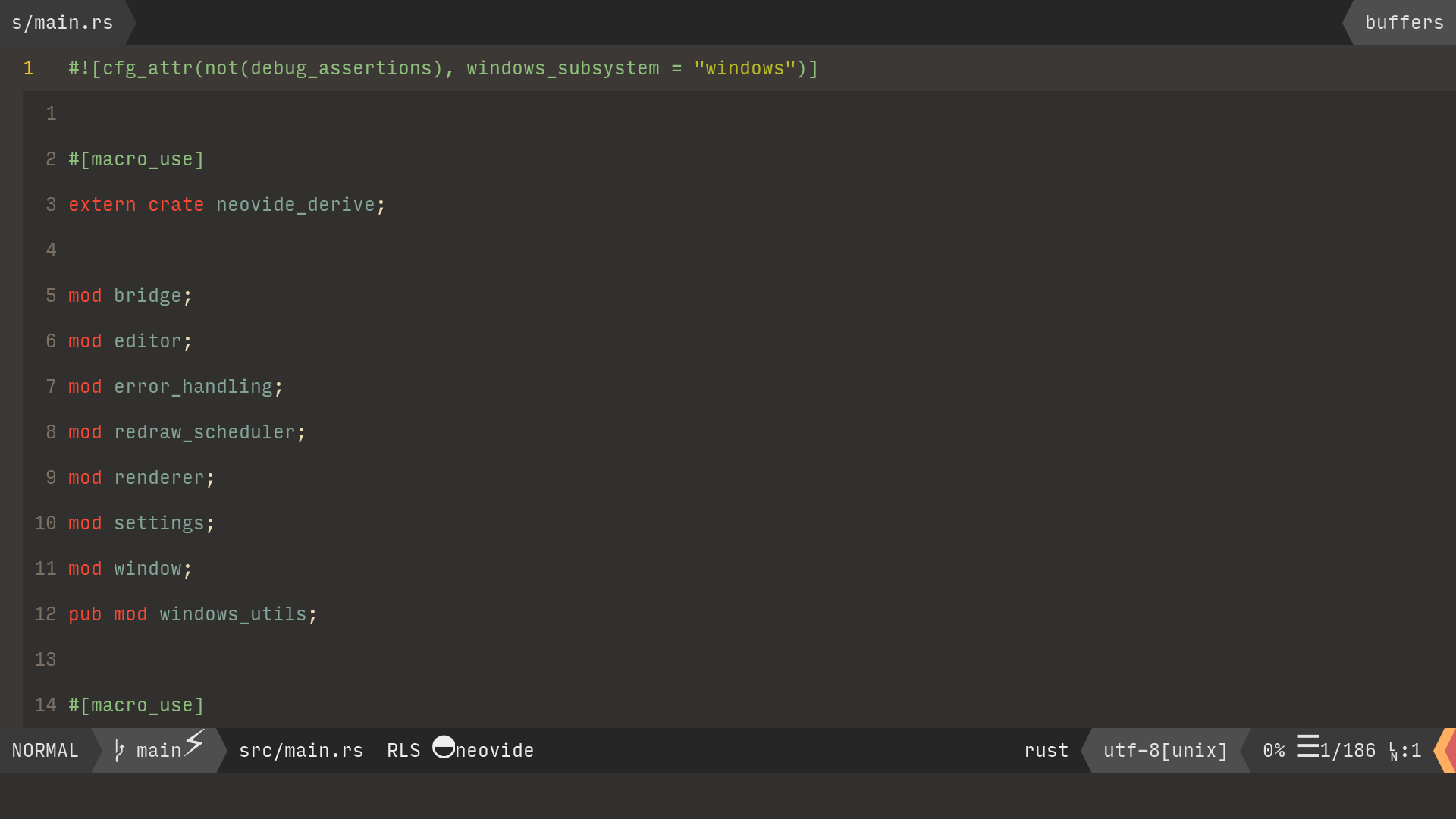Click the neovide label in statusline
Screen dimensions: 1456x819
(x=494, y=751)
